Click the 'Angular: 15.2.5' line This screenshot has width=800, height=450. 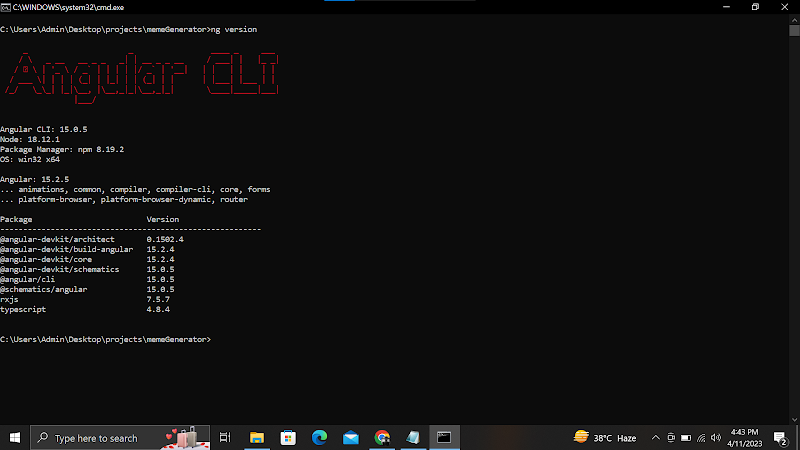coord(35,180)
